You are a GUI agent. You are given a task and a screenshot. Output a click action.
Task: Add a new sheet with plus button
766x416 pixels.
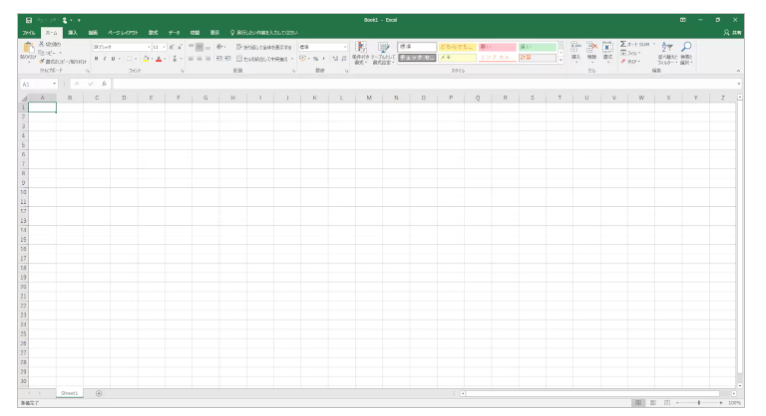click(x=98, y=393)
